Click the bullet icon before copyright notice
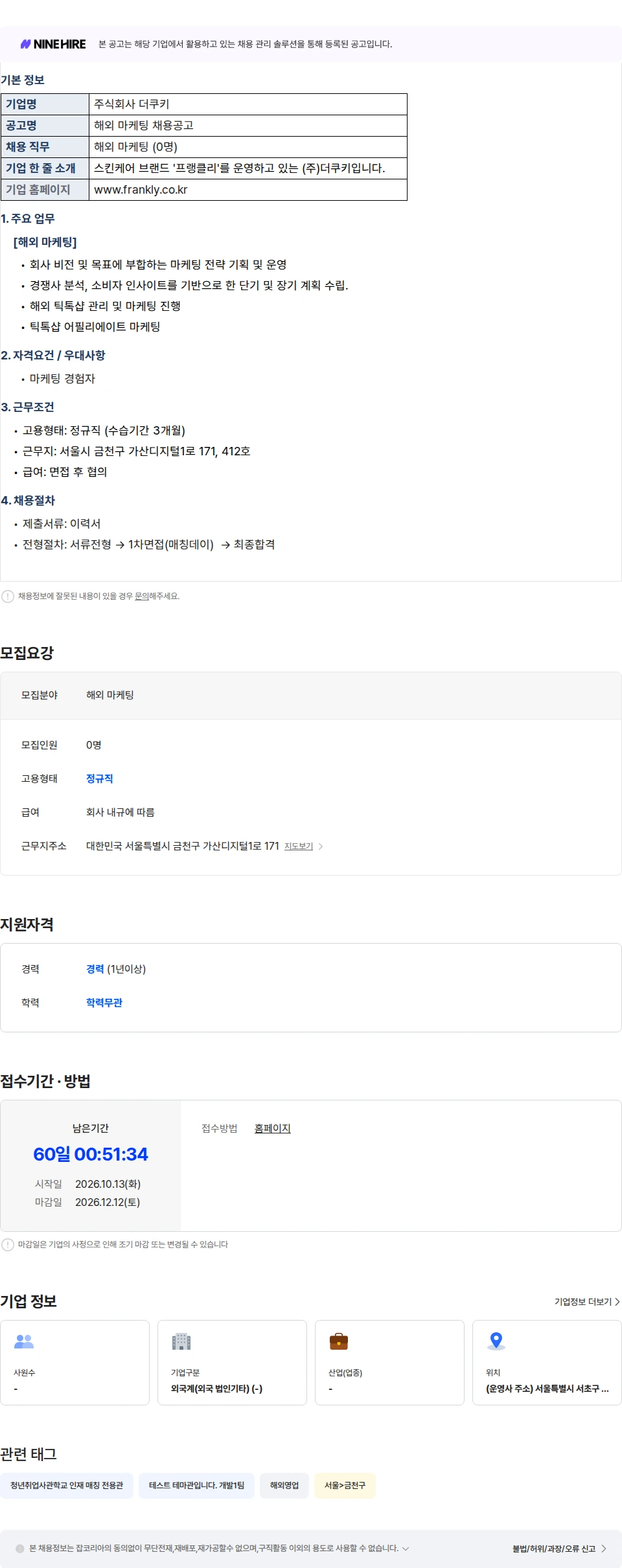Screen dimensions: 622x1568 pos(20,1549)
